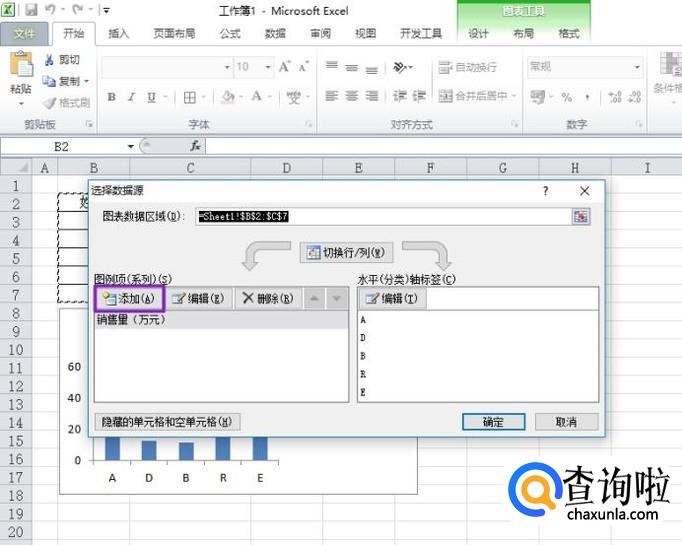
Task: Toggle Bold formatting in ribbon
Action: point(112,97)
